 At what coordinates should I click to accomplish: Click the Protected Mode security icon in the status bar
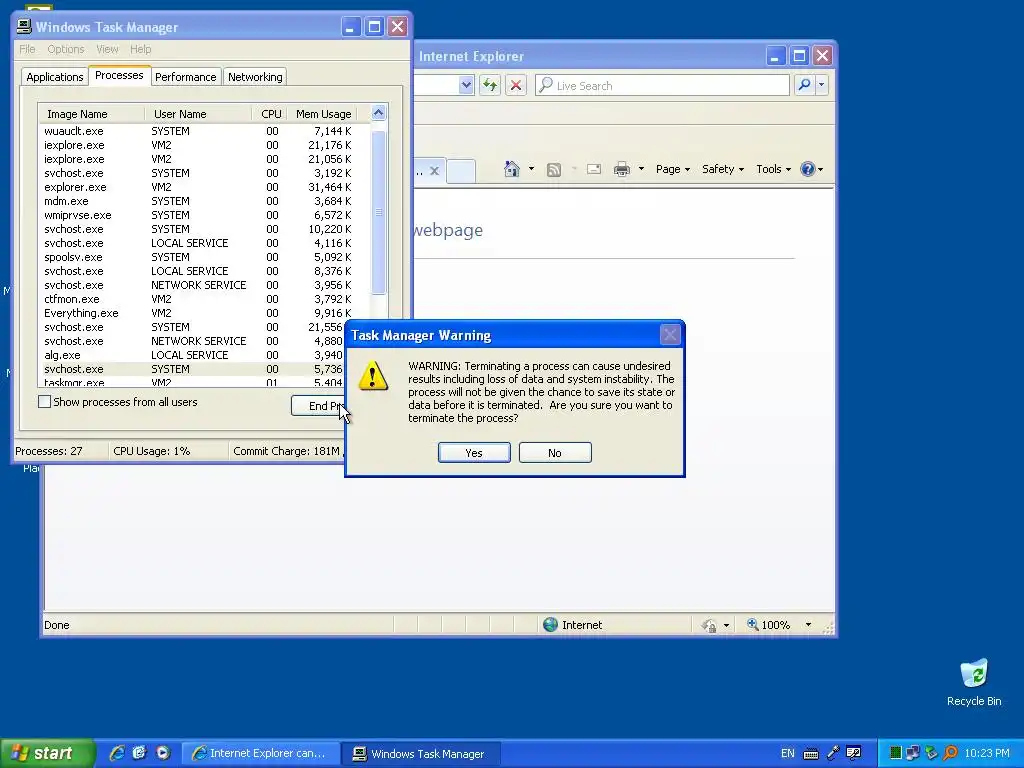[x=709, y=626]
